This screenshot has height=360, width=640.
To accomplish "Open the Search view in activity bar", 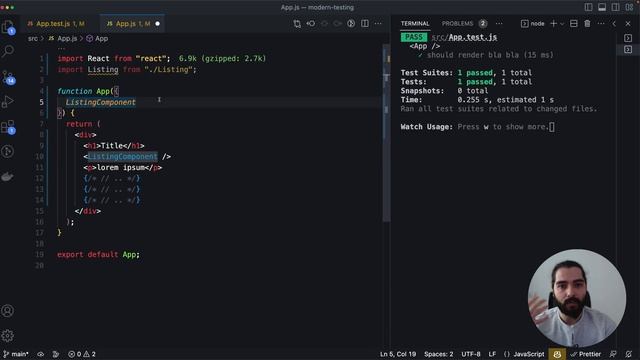I will (8, 51).
